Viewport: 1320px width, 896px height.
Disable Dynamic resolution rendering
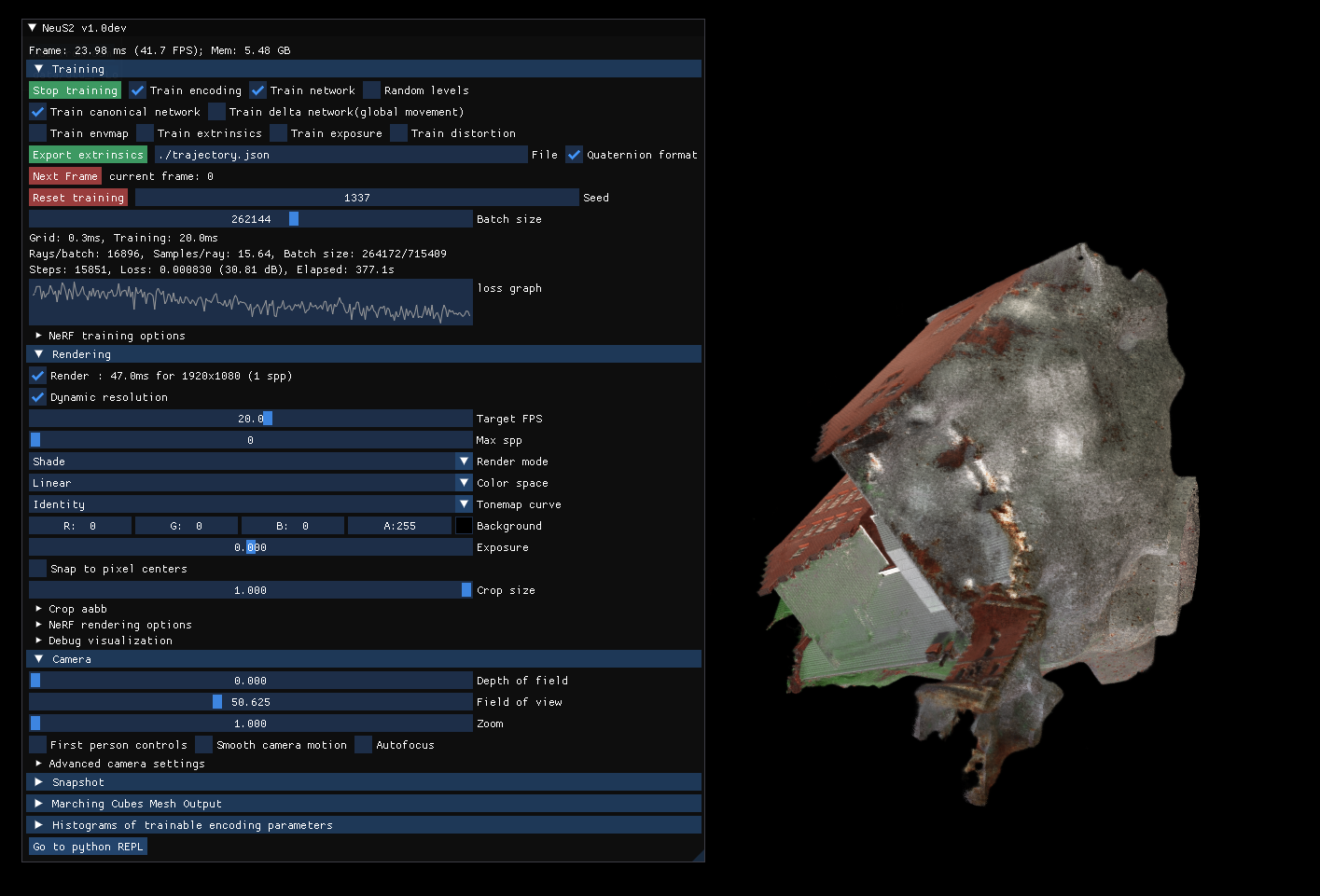coord(37,396)
